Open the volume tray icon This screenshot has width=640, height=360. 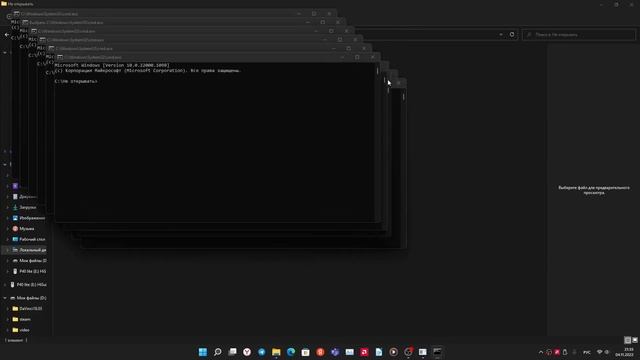[607, 352]
